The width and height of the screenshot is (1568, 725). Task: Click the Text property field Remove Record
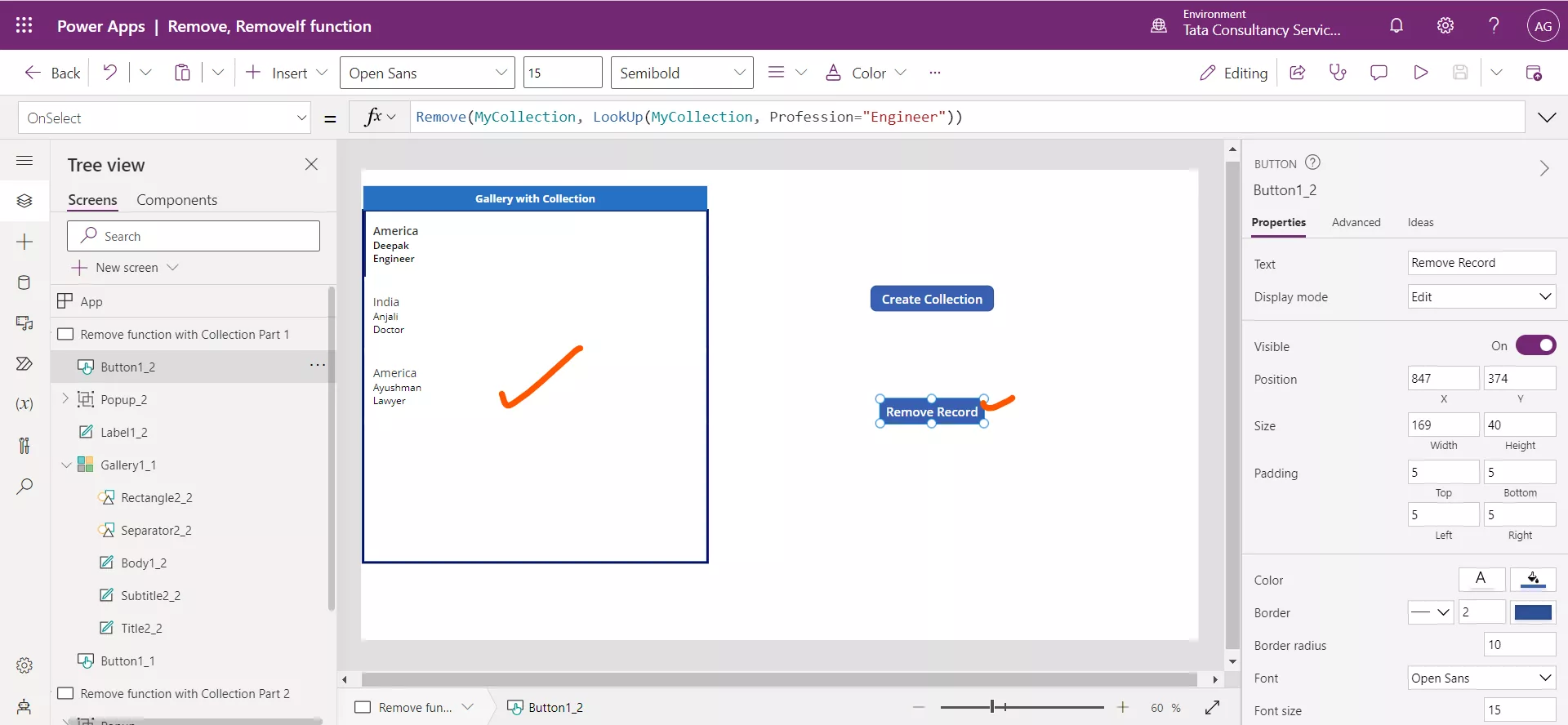tap(1481, 263)
